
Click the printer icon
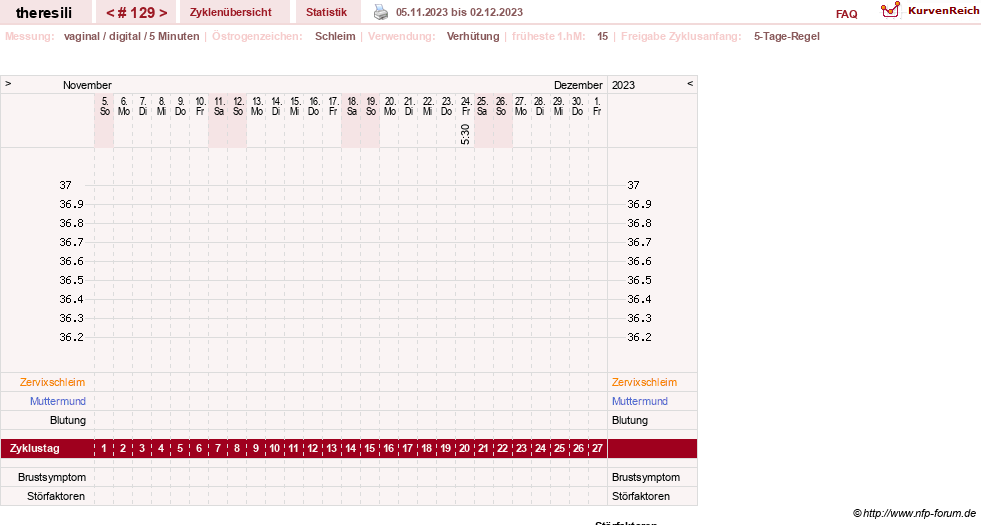[x=380, y=12]
